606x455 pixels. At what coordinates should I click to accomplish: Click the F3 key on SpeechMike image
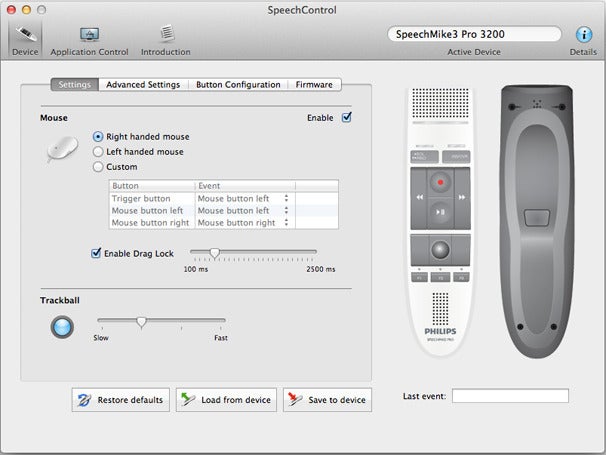pyautogui.click(x=461, y=277)
